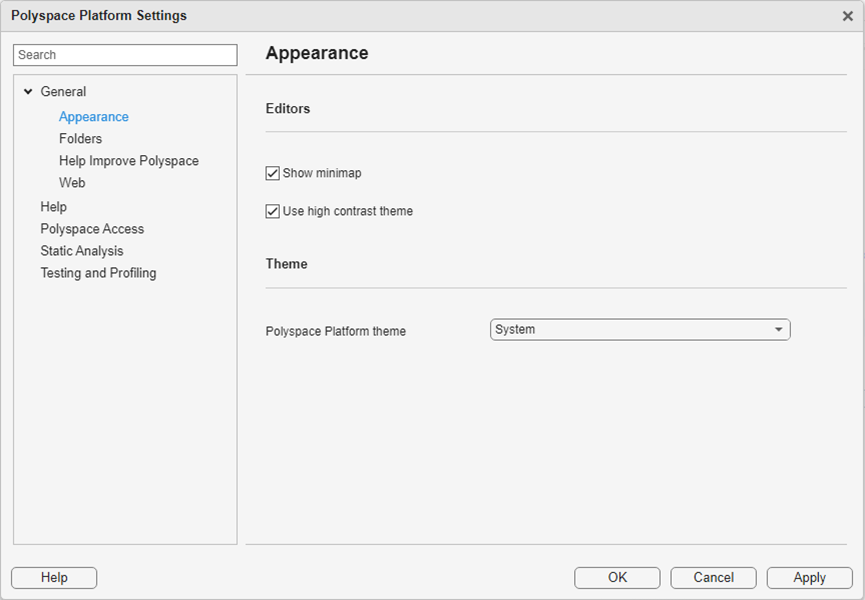Select the Static Analysis settings
Image resolution: width=865 pixels, height=600 pixels.
click(x=82, y=250)
